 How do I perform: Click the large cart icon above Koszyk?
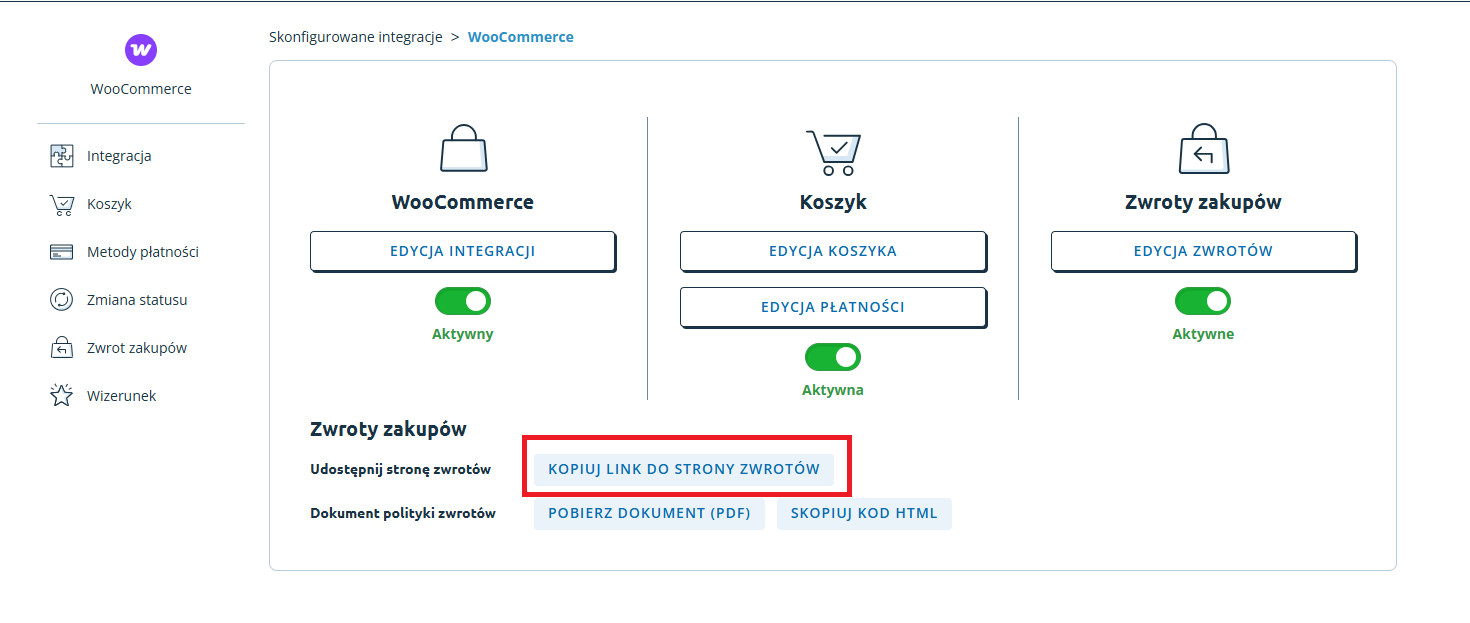832,151
